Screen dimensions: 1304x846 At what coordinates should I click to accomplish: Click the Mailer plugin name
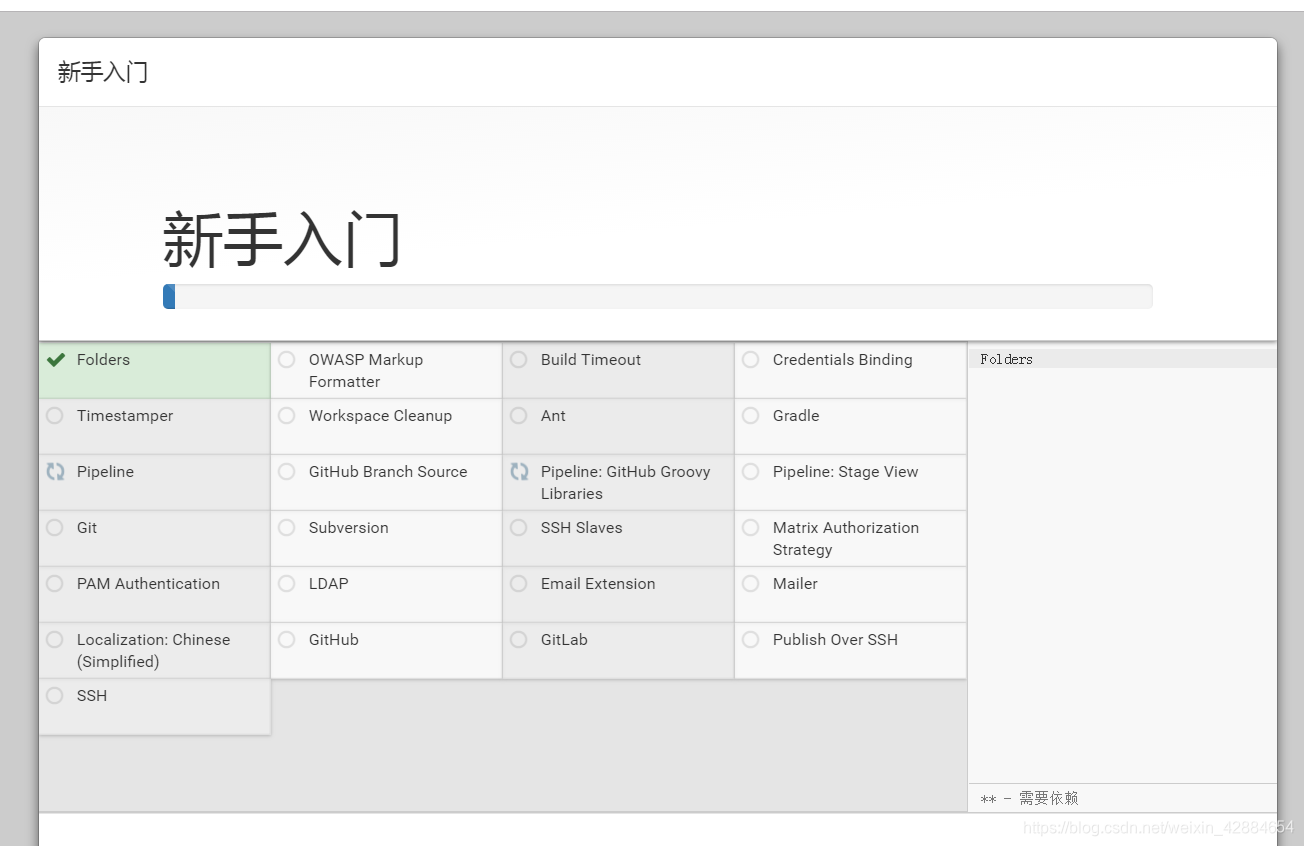coord(795,584)
